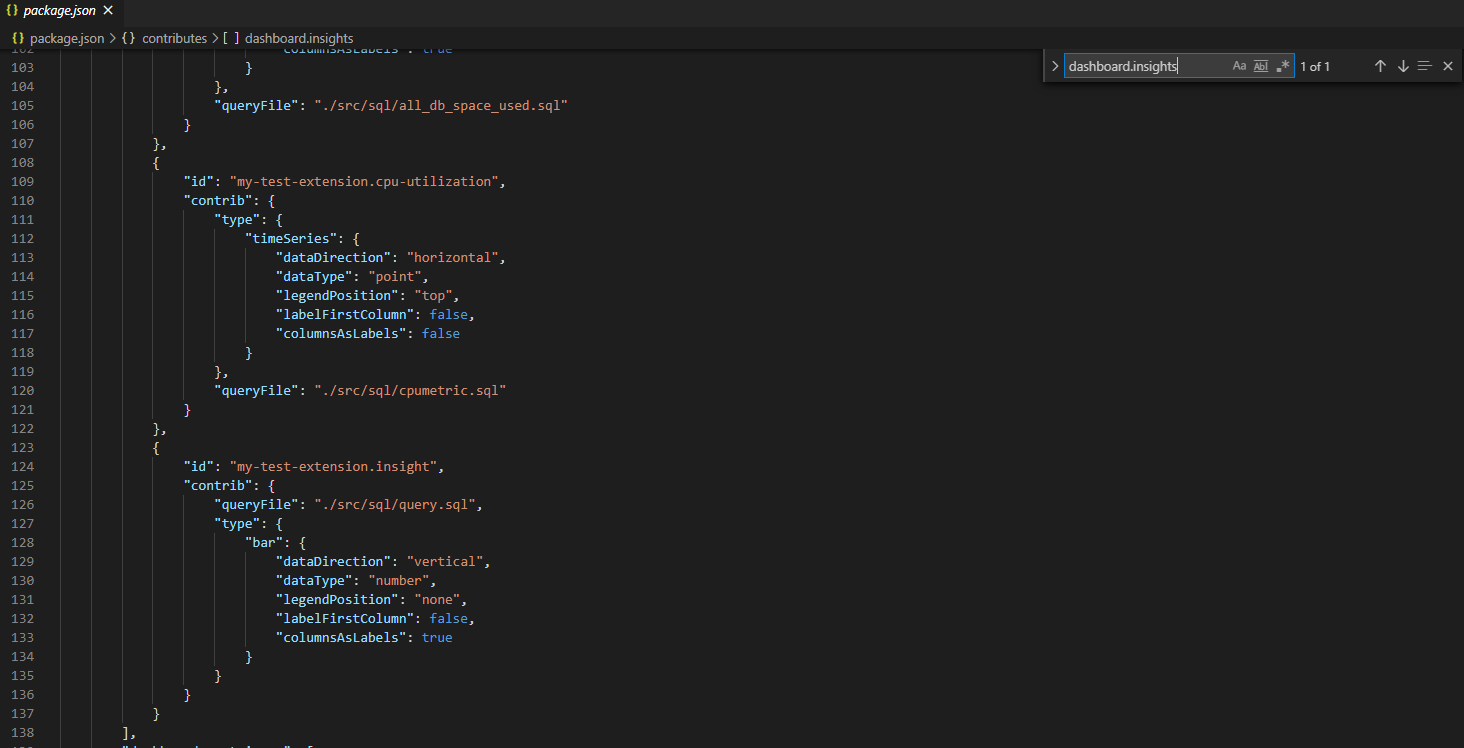1464x748 pixels.
Task: Click line number 124 in gutter
Action: click(x=22, y=466)
